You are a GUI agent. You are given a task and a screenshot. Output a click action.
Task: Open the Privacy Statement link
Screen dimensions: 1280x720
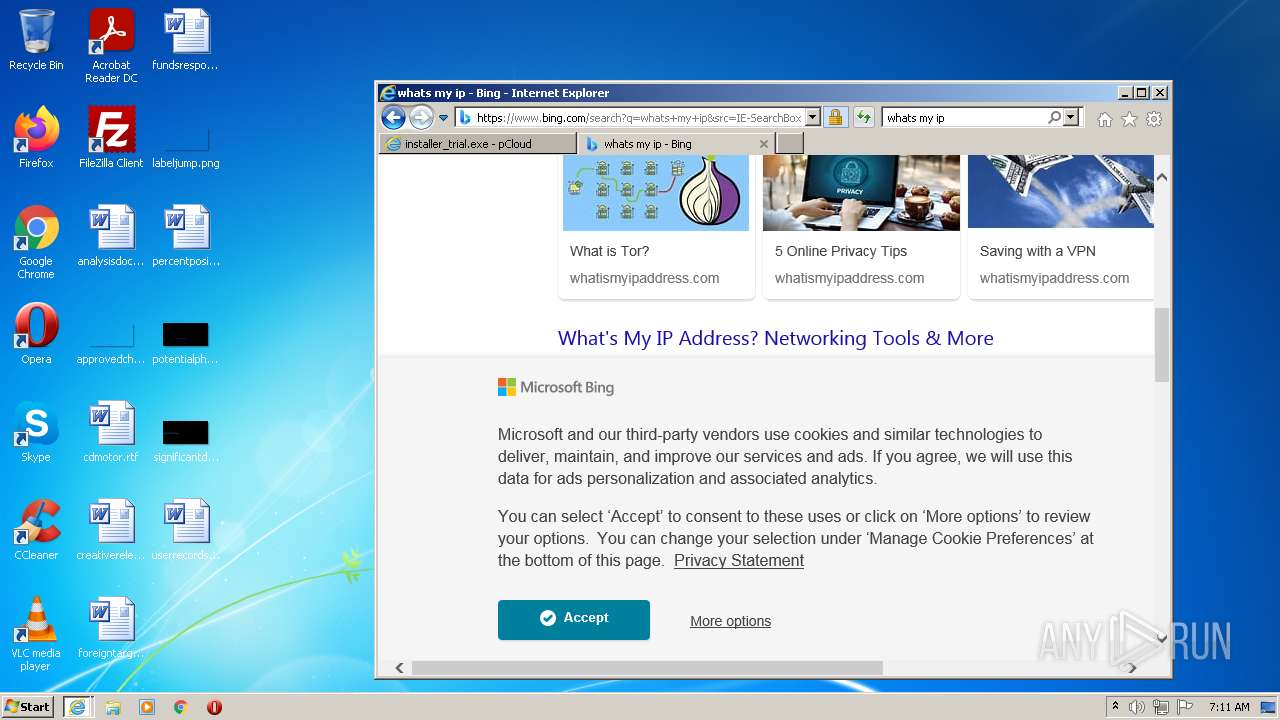point(739,560)
